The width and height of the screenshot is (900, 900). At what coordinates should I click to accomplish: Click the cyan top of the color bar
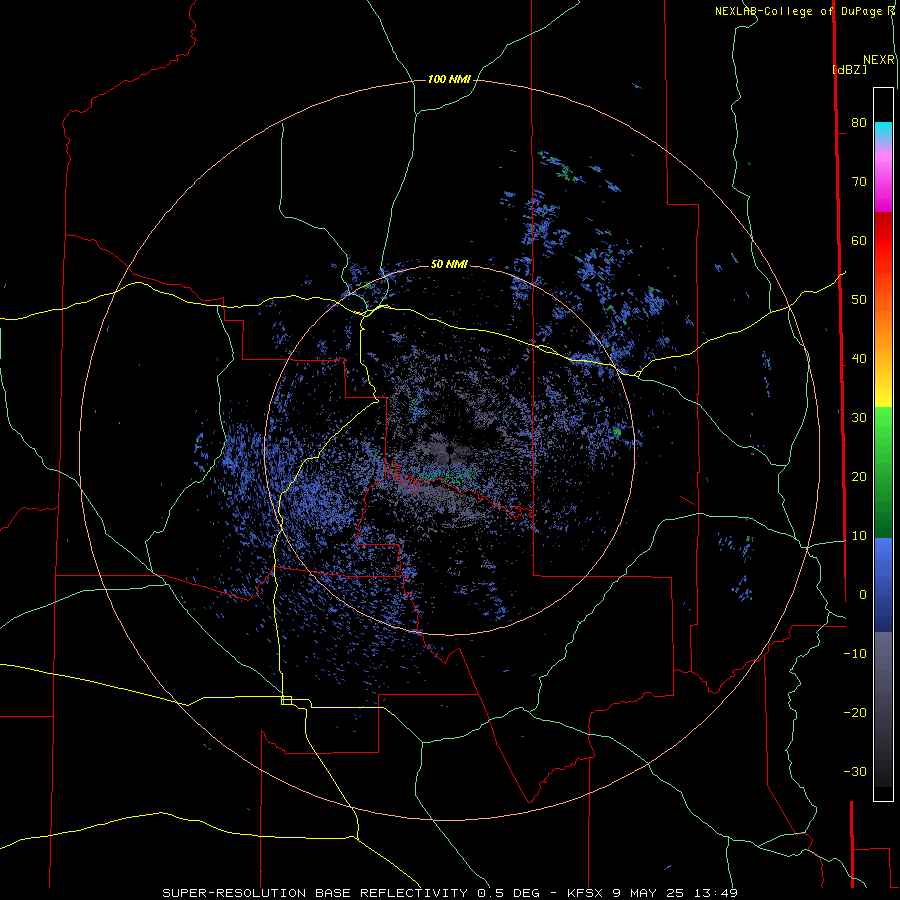883,132
